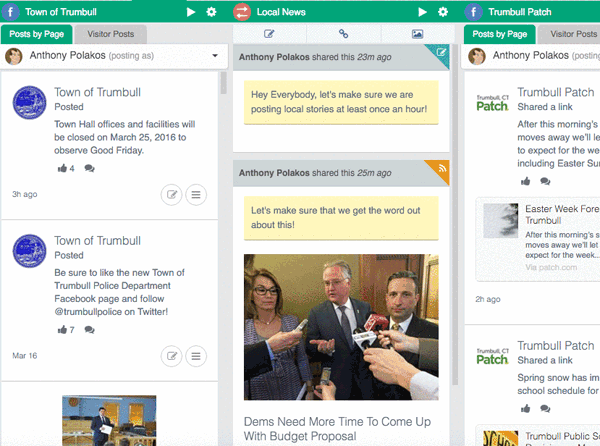
Task: Click edit button on the 3h ago post
Action: [x=171, y=195]
